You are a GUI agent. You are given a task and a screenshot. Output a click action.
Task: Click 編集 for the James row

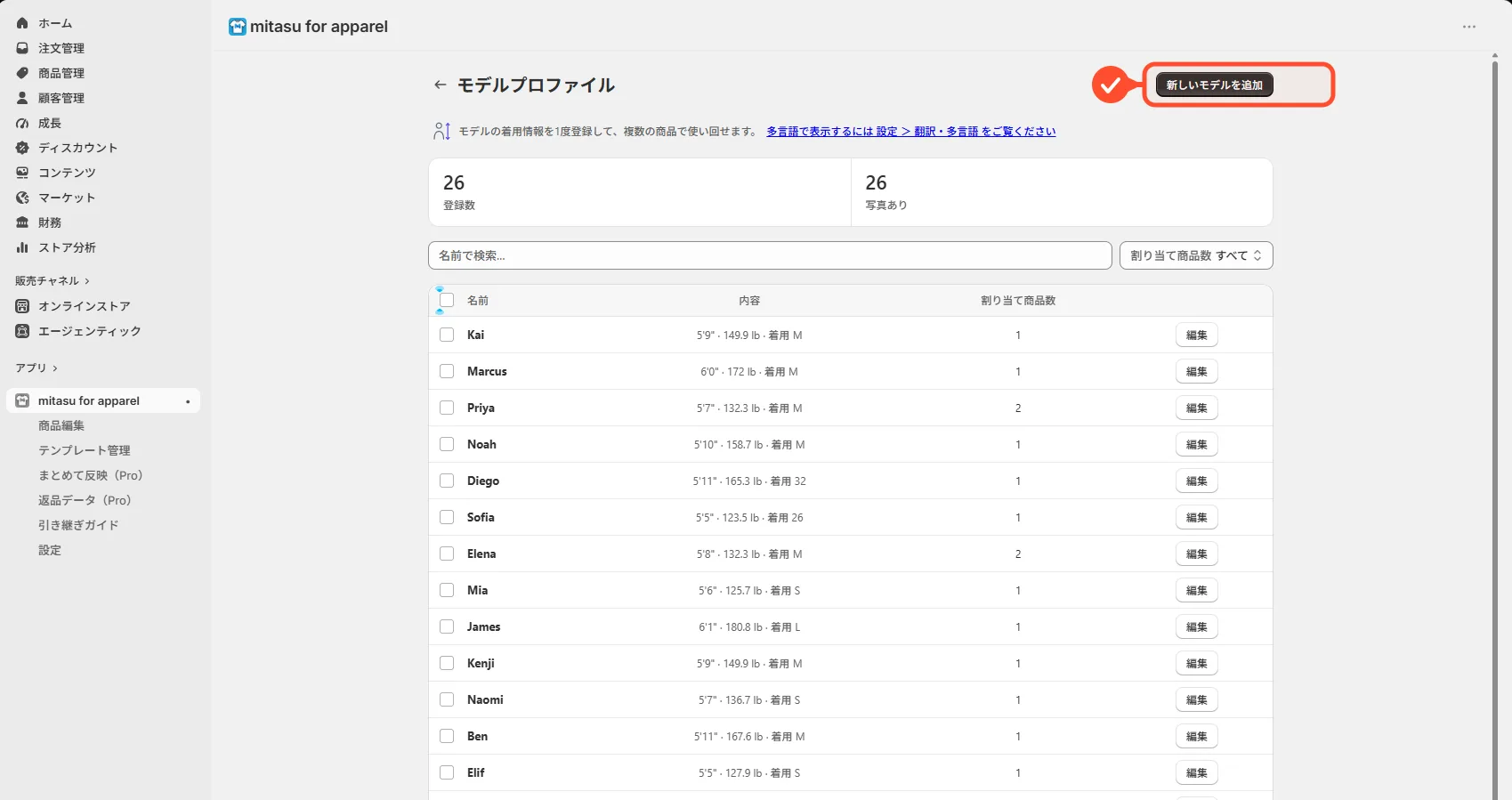click(1197, 626)
